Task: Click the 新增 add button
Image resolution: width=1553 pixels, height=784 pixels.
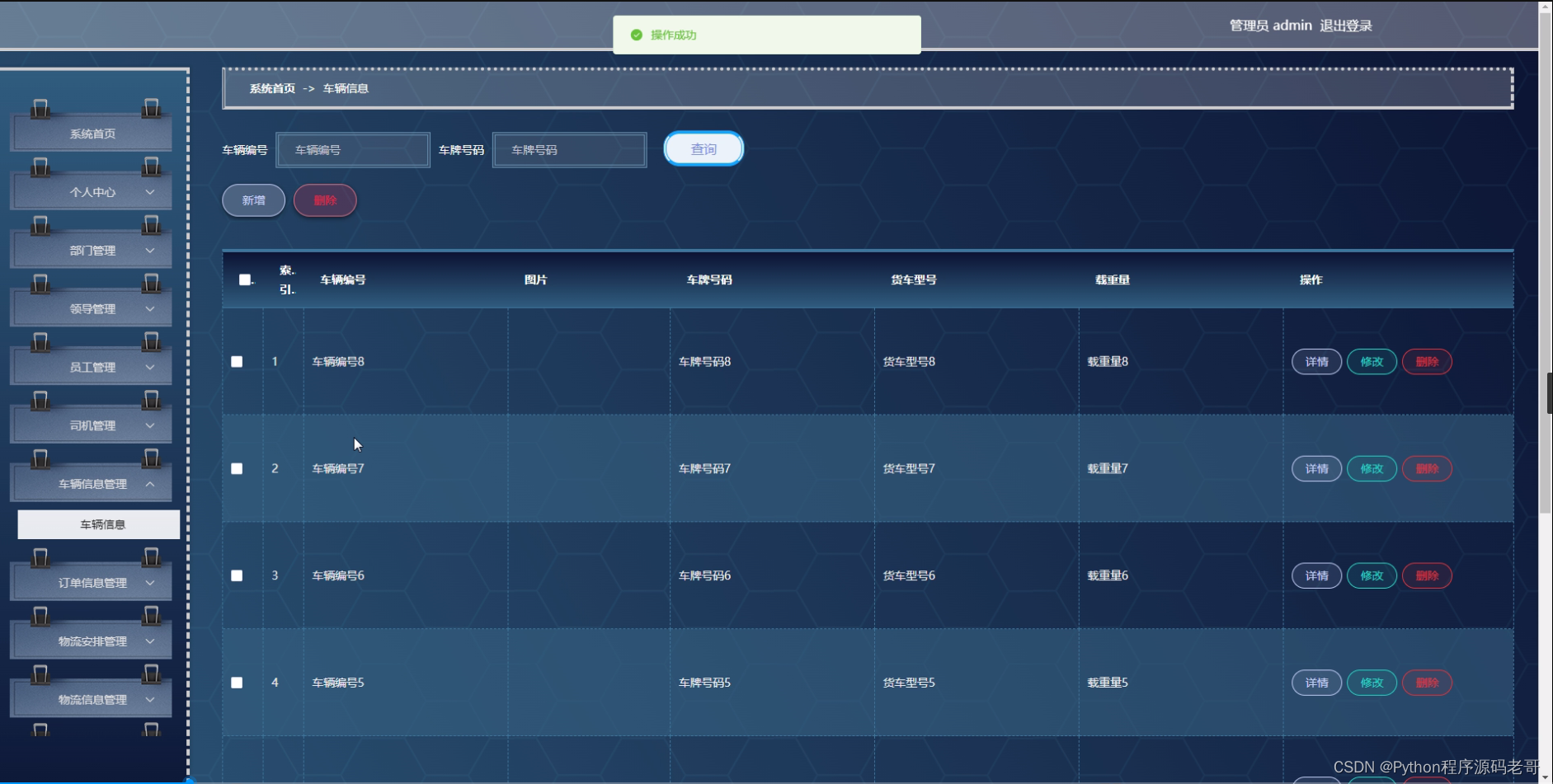Action: 253,200
